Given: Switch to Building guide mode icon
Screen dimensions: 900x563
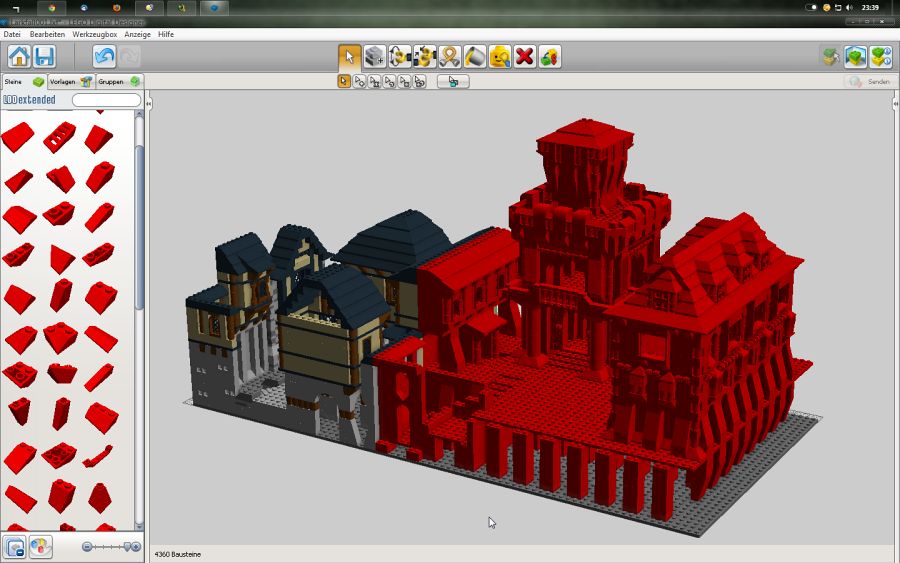Looking at the screenshot, I should [880, 56].
